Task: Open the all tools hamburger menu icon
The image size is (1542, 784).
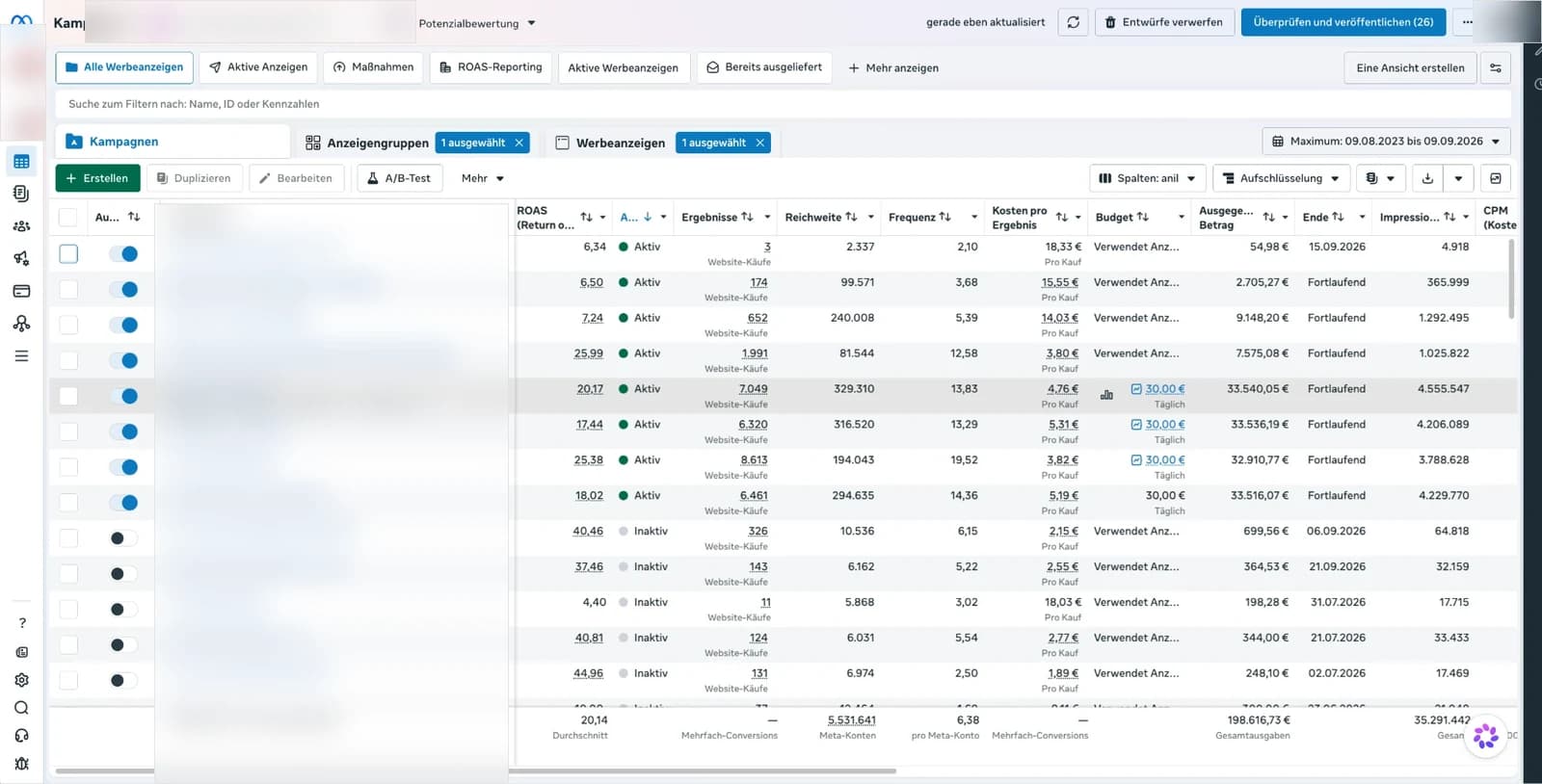Action: [x=21, y=356]
